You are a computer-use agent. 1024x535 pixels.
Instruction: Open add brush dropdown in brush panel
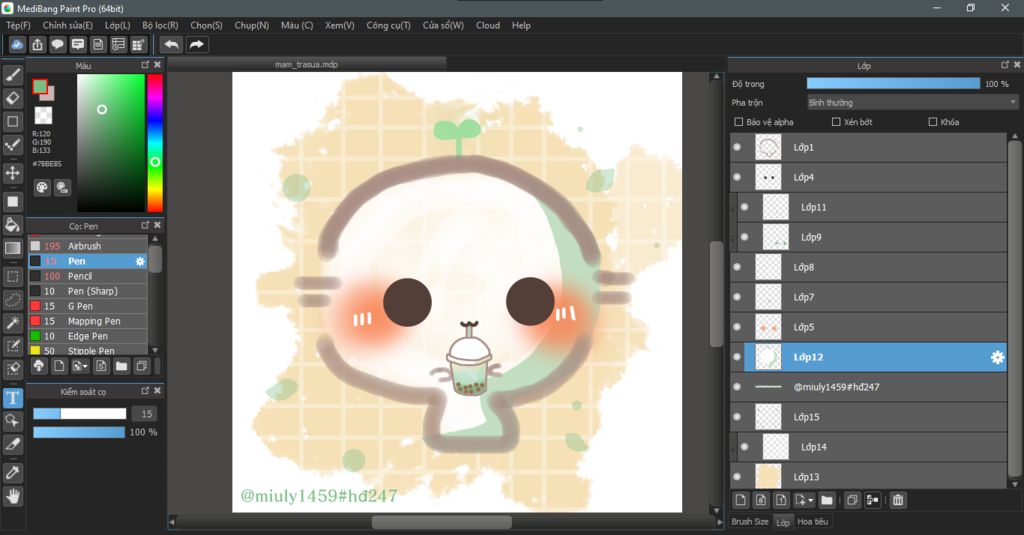coord(85,366)
